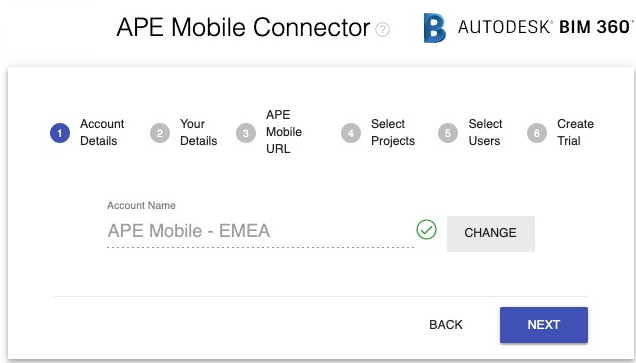Click the green verified checkmark icon
Screen dimensions: 636x363
[x=426, y=230]
